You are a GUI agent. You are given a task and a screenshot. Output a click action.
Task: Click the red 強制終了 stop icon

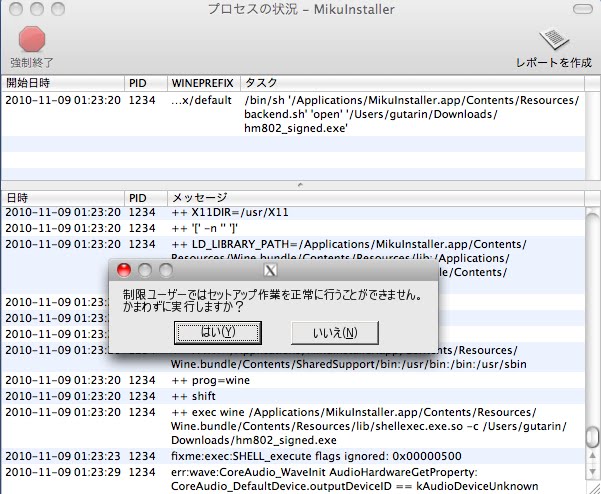[32, 39]
